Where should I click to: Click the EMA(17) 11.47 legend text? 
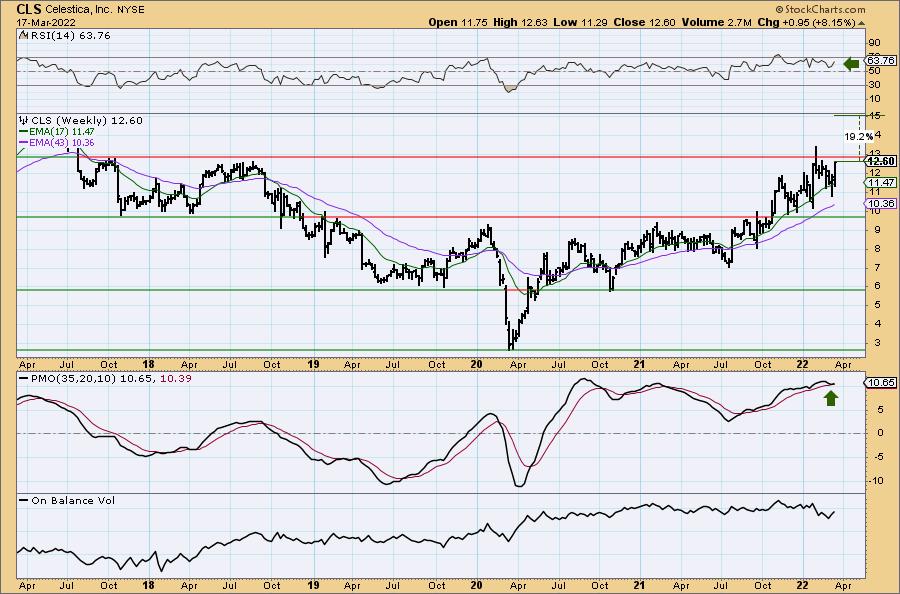click(x=62, y=132)
